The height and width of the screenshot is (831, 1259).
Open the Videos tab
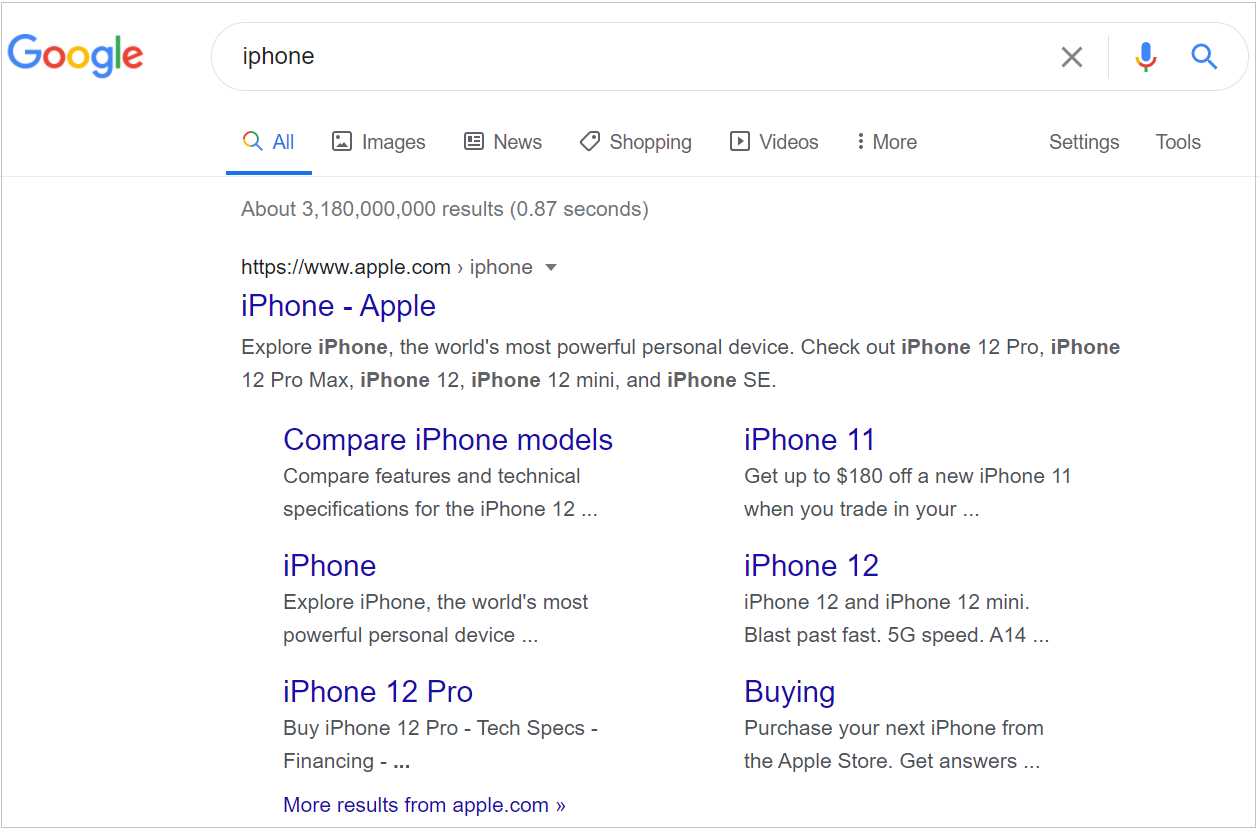[x=774, y=142]
